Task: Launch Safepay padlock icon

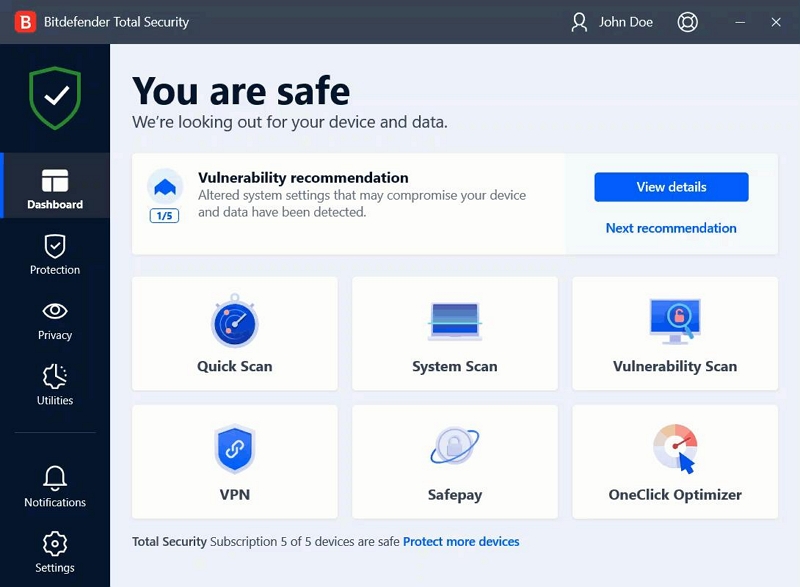Action: (x=455, y=448)
